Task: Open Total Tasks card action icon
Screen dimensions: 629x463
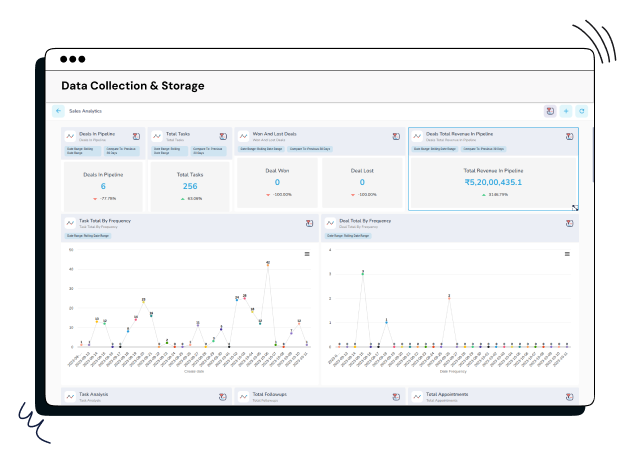Action: coord(223,136)
